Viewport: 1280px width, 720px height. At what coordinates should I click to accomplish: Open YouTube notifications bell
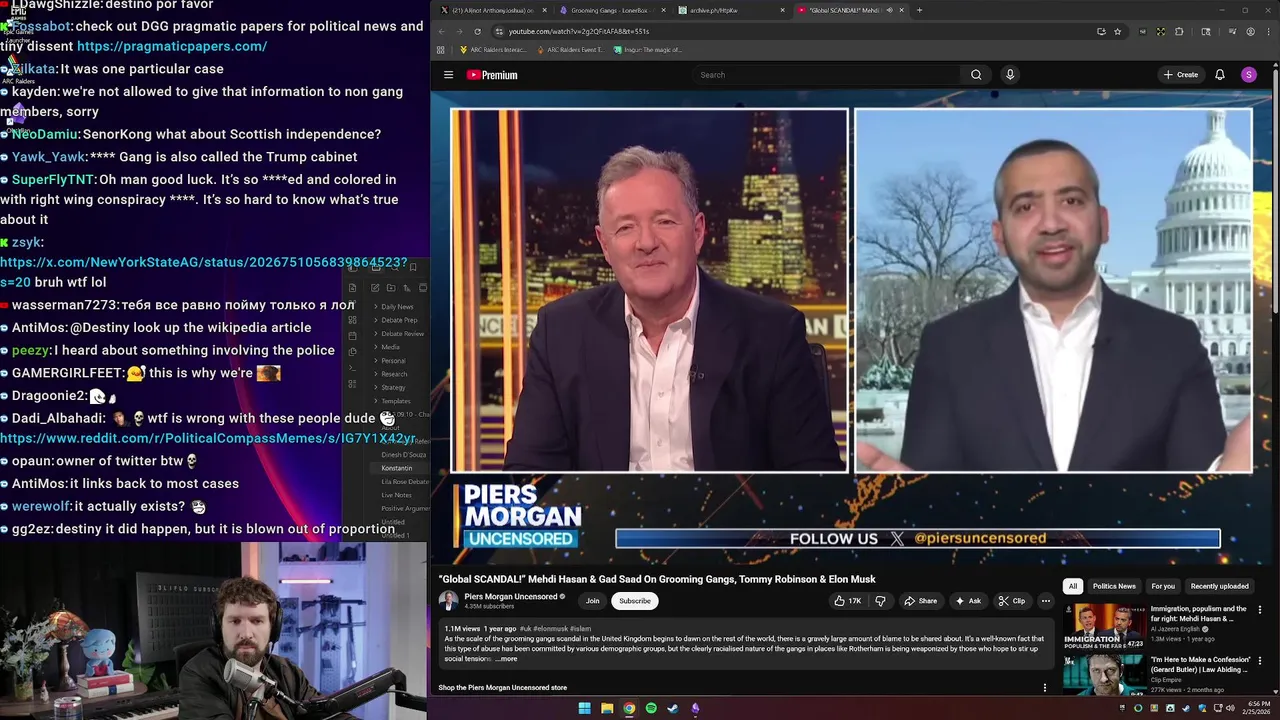(1220, 75)
